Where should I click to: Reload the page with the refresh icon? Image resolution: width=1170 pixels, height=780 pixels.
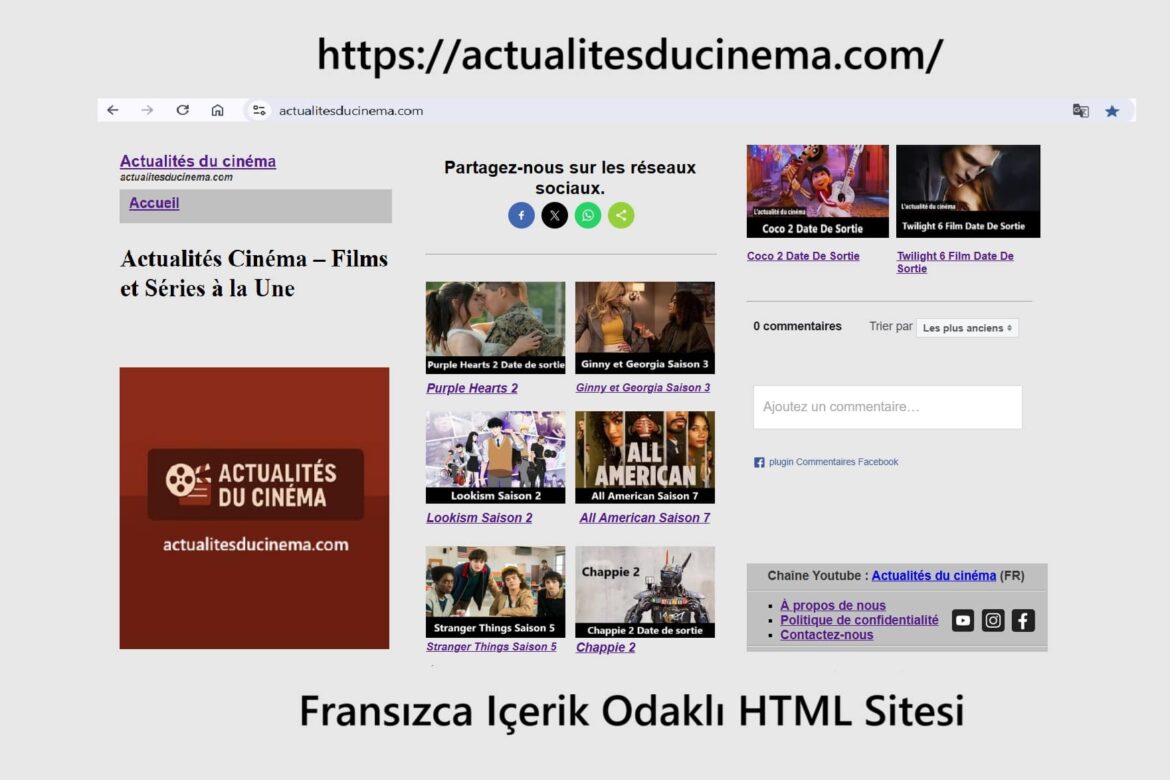182,111
